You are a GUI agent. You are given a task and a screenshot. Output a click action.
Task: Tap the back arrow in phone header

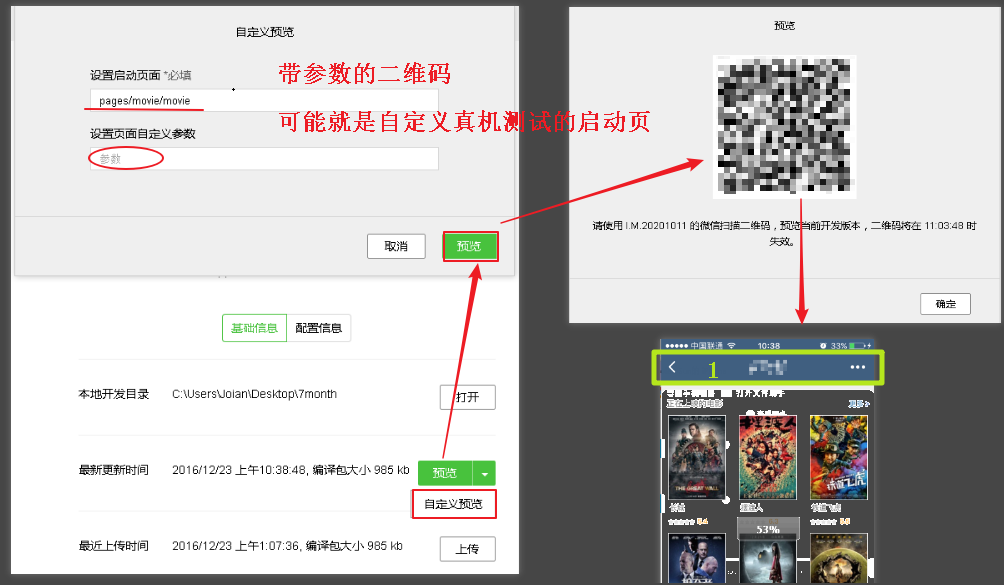(x=673, y=368)
